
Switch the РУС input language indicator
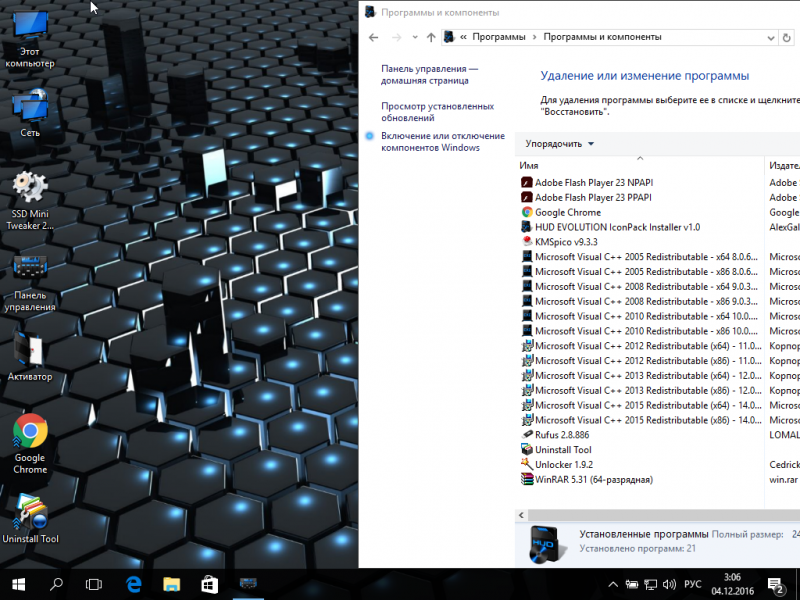[x=692, y=584]
